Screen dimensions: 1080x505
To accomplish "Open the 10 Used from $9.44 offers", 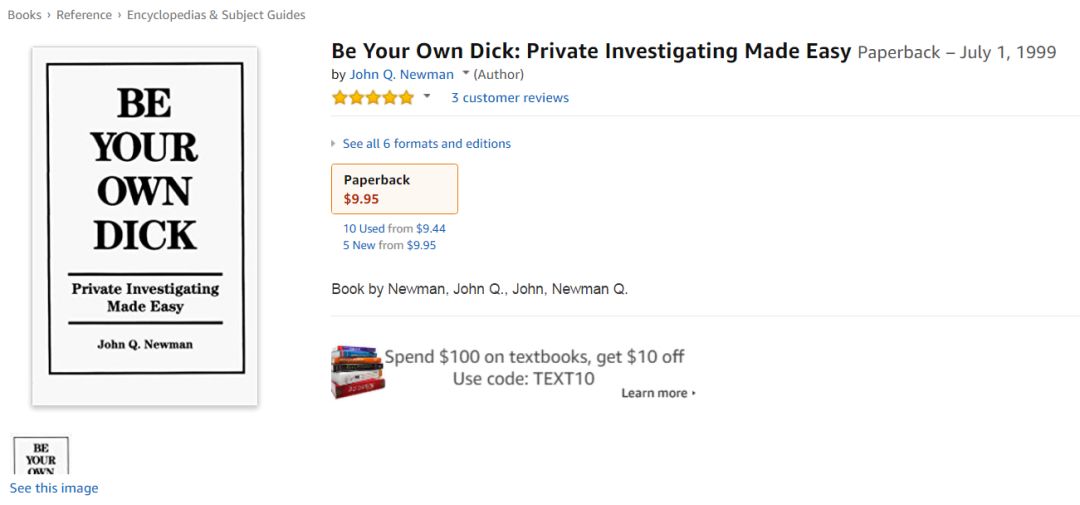I will 394,229.
